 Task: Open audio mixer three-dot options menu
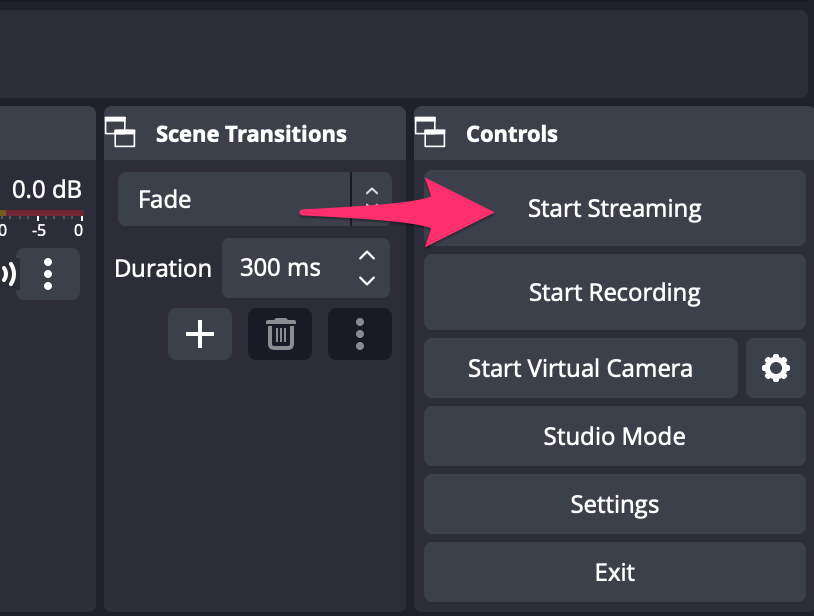point(48,273)
